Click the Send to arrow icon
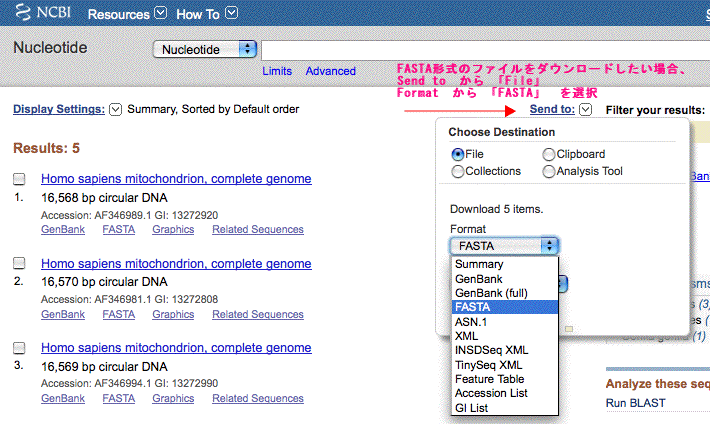The width and height of the screenshot is (710, 424). point(585,109)
